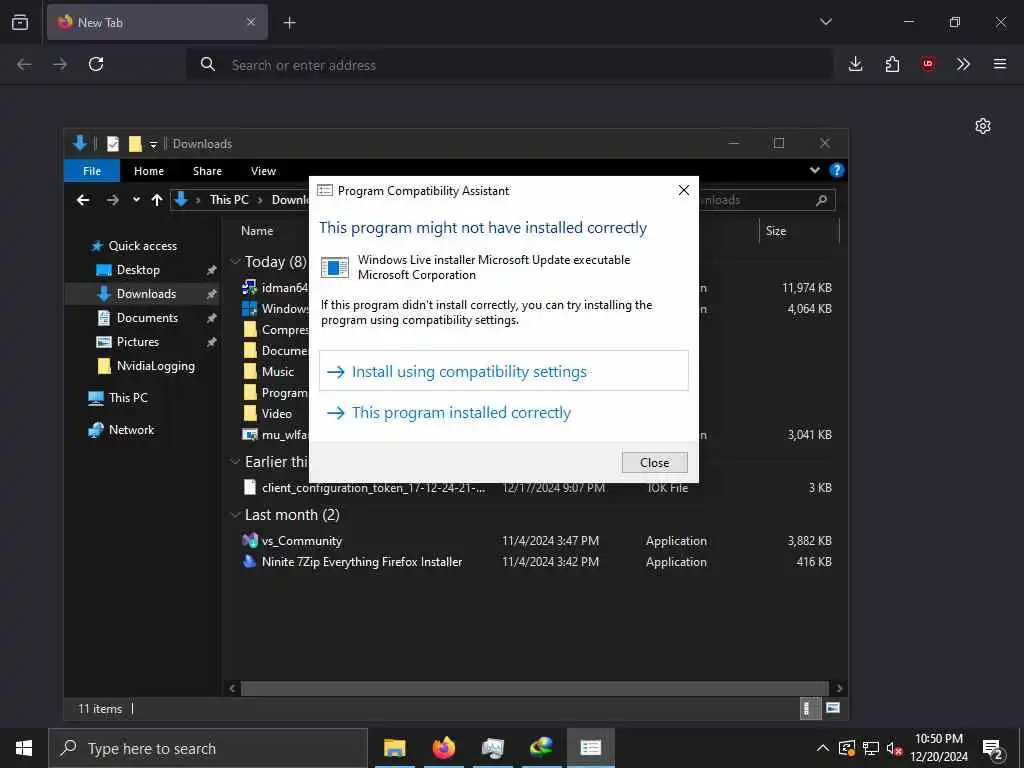The height and width of the screenshot is (768, 1024).
Task: Click muted volume icon in tray
Action: (x=893, y=748)
